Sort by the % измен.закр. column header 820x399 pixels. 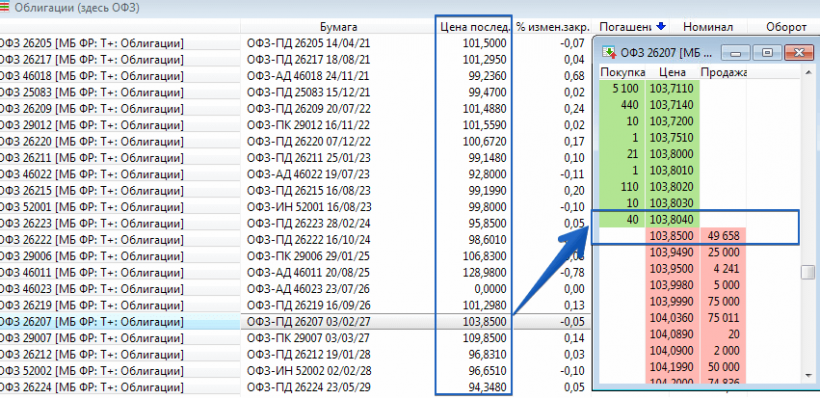pos(552,27)
